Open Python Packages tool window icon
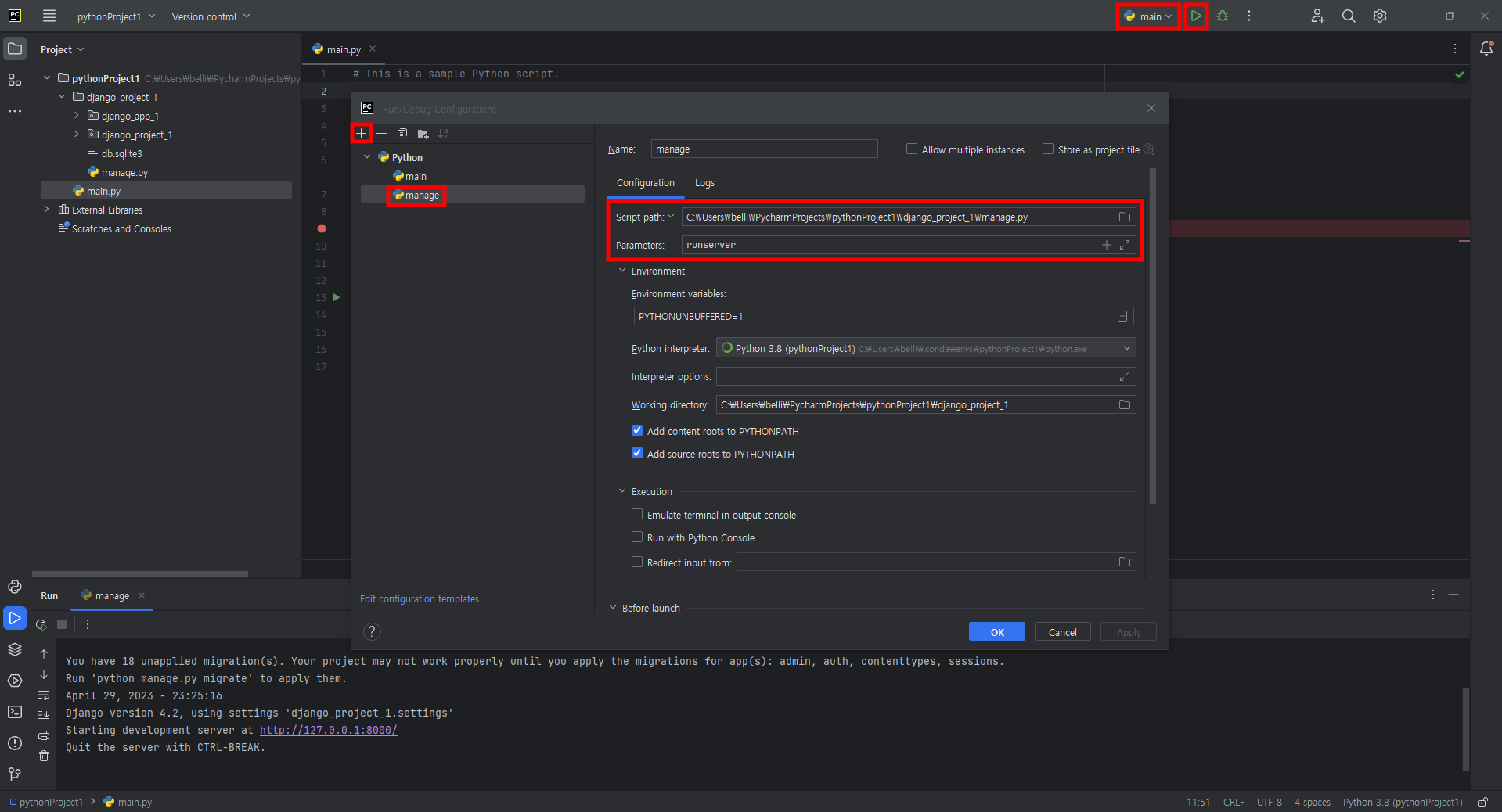The width and height of the screenshot is (1502, 812). point(15,649)
